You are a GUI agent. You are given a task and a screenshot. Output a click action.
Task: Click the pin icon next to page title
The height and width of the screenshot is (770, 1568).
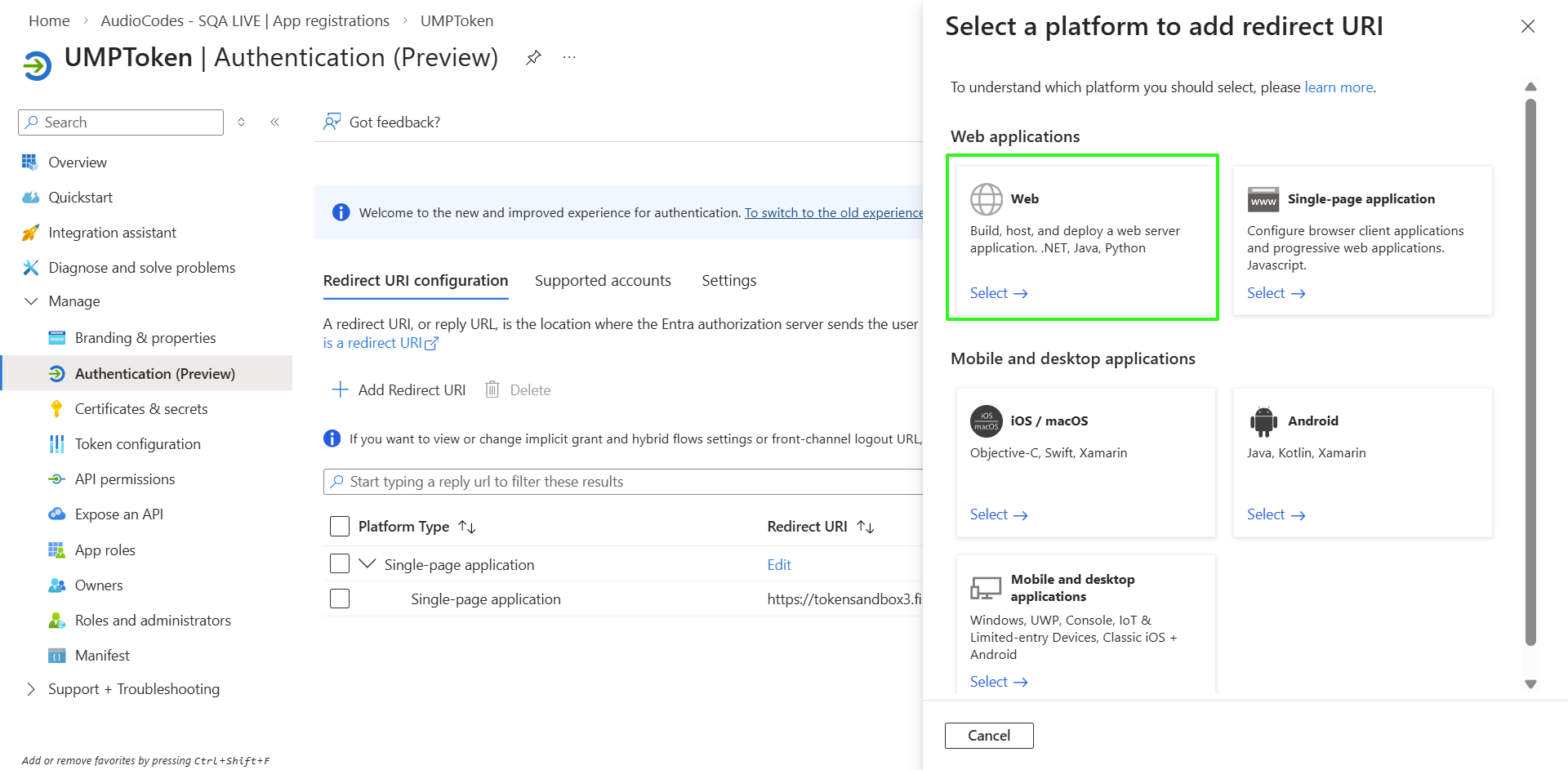point(533,58)
